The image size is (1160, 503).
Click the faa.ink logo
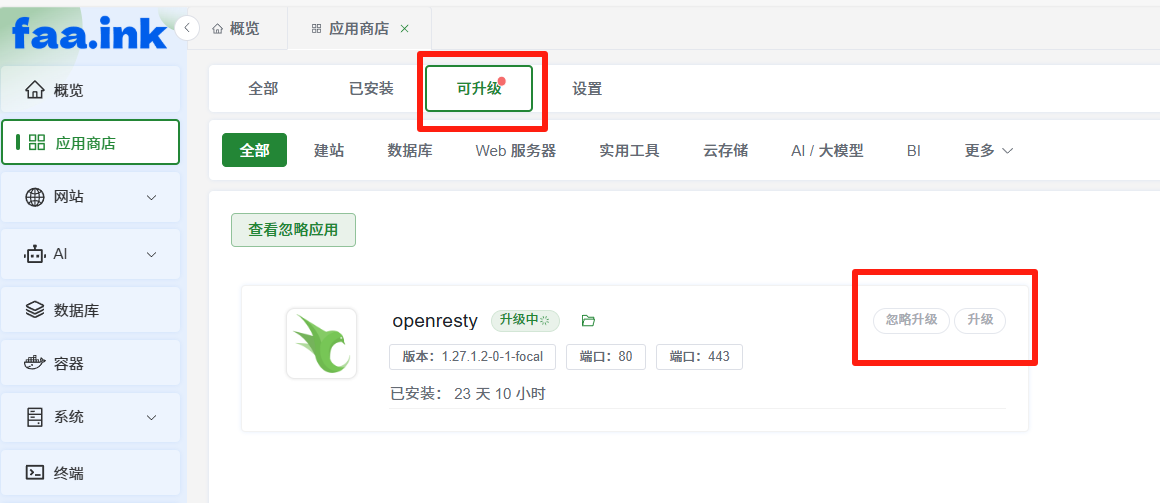(90, 33)
